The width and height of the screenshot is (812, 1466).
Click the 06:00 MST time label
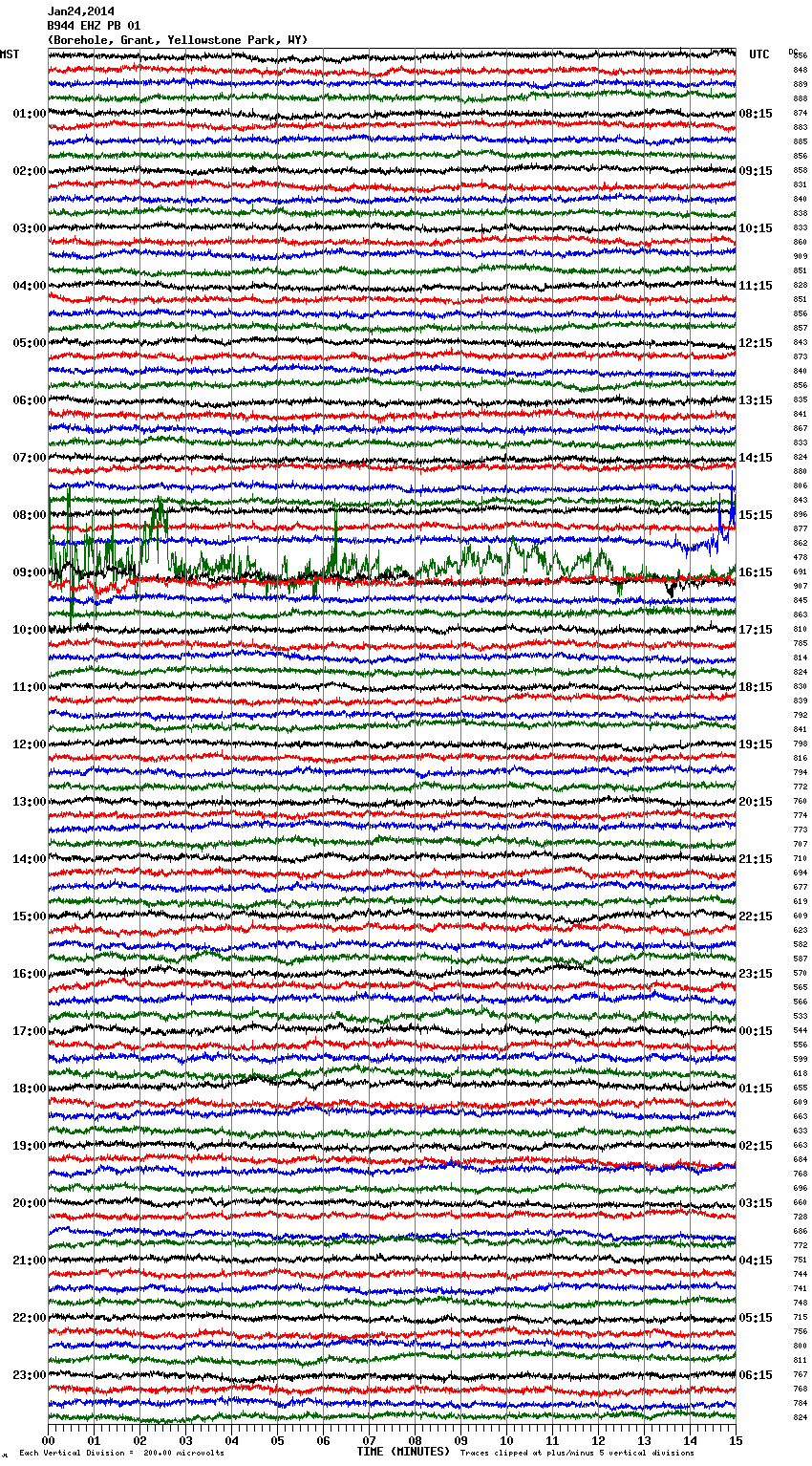[30, 400]
